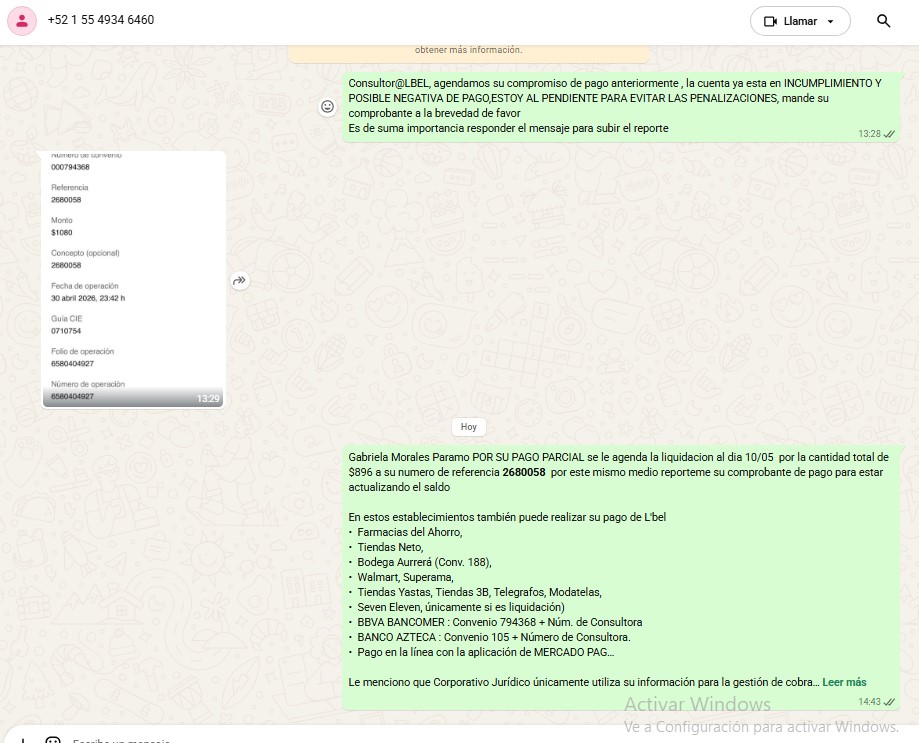This screenshot has width=919, height=743.
Task: Start a video call with Llamar button
Action: point(791,21)
